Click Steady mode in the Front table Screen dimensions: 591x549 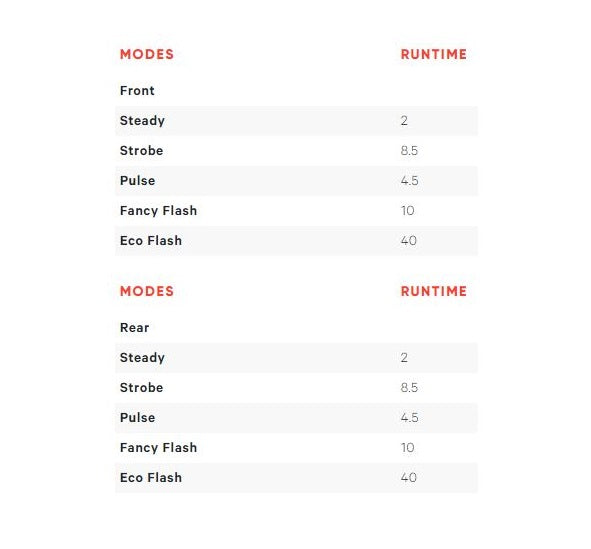click(x=142, y=121)
